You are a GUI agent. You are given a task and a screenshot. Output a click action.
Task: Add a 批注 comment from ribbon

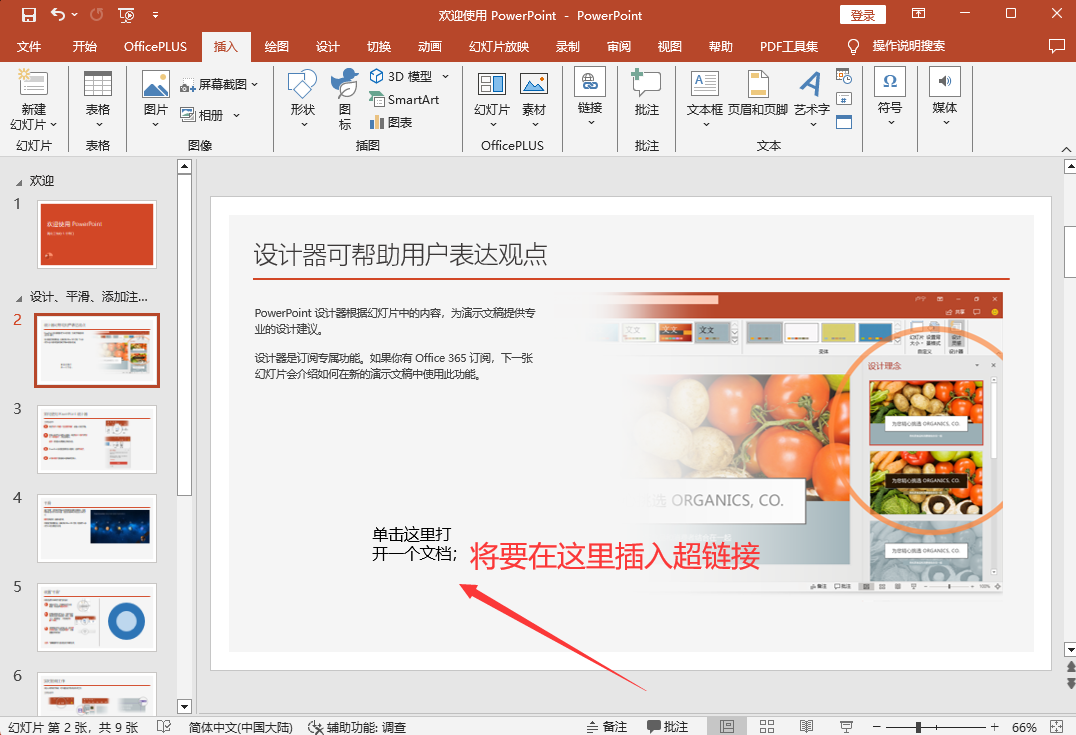pyautogui.click(x=646, y=93)
